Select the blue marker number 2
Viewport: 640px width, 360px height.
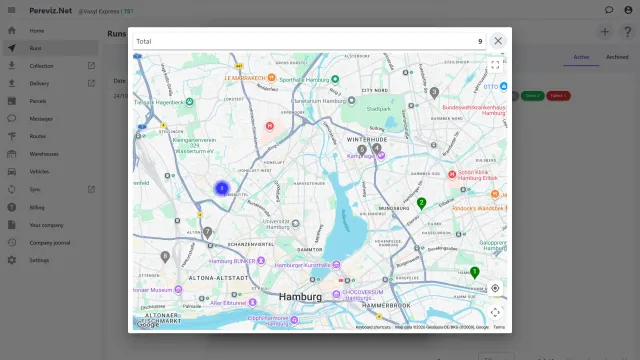click(x=222, y=188)
